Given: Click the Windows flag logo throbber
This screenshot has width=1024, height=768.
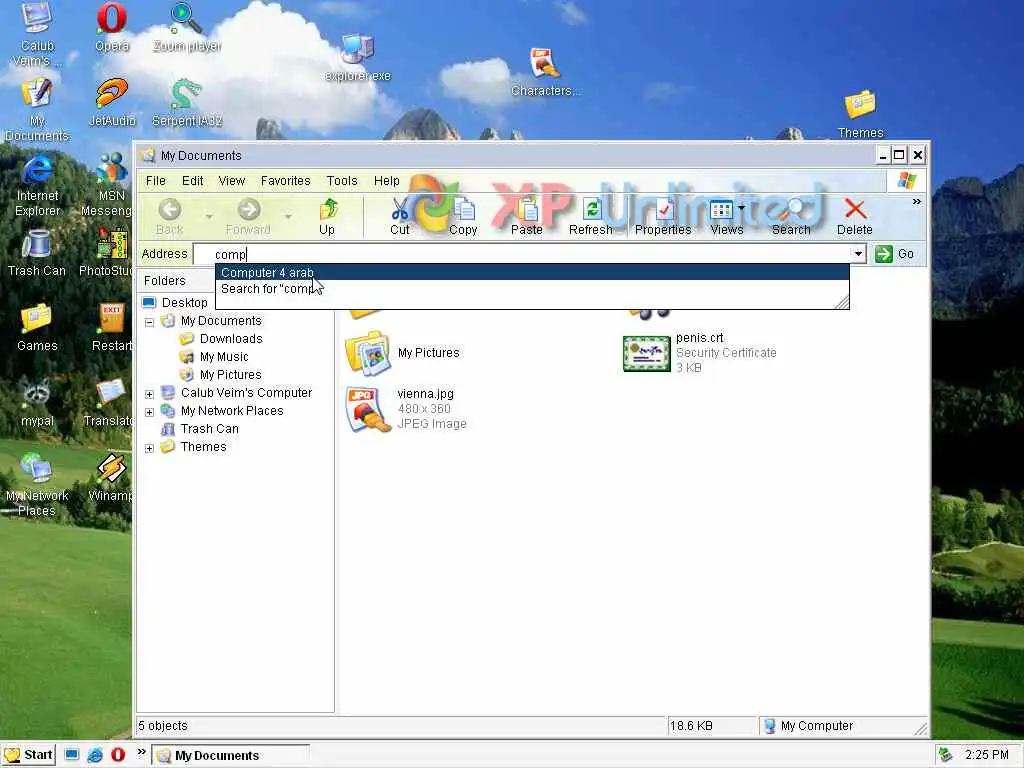Looking at the screenshot, I should (906, 181).
